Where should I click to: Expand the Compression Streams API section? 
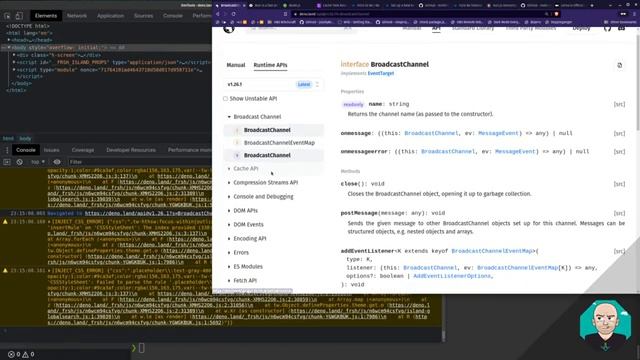(x=229, y=182)
